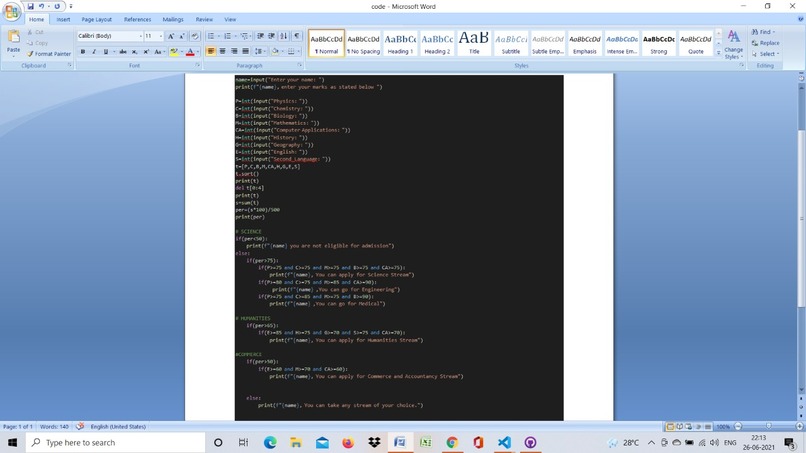Expand the Styles gallery More arrow

coord(719,53)
